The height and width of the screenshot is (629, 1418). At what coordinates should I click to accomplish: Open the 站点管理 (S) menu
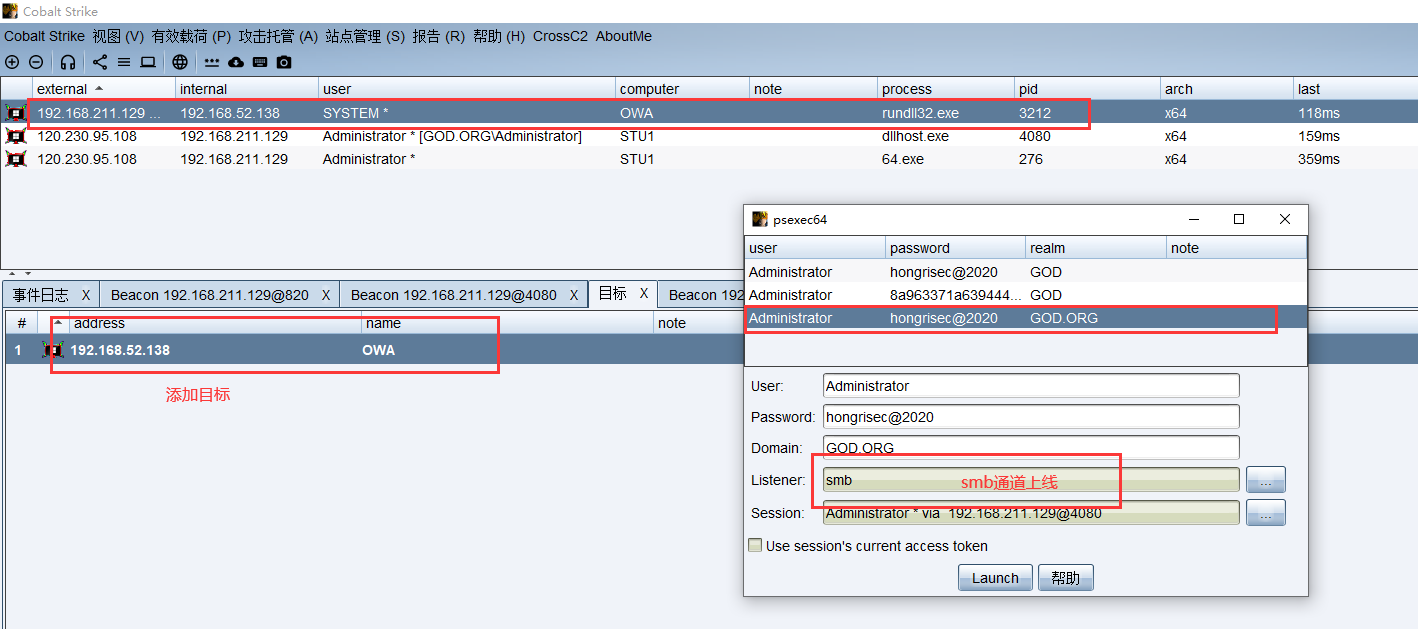click(x=365, y=36)
